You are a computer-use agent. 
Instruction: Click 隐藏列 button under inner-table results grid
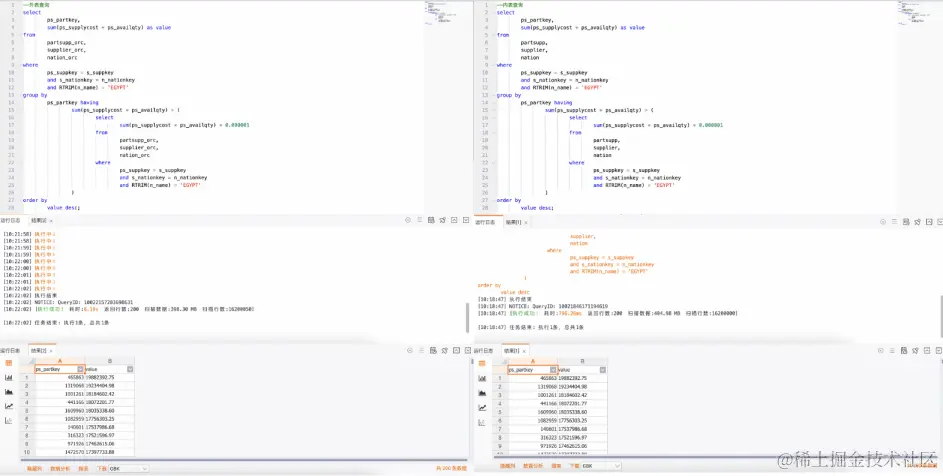tap(508, 466)
